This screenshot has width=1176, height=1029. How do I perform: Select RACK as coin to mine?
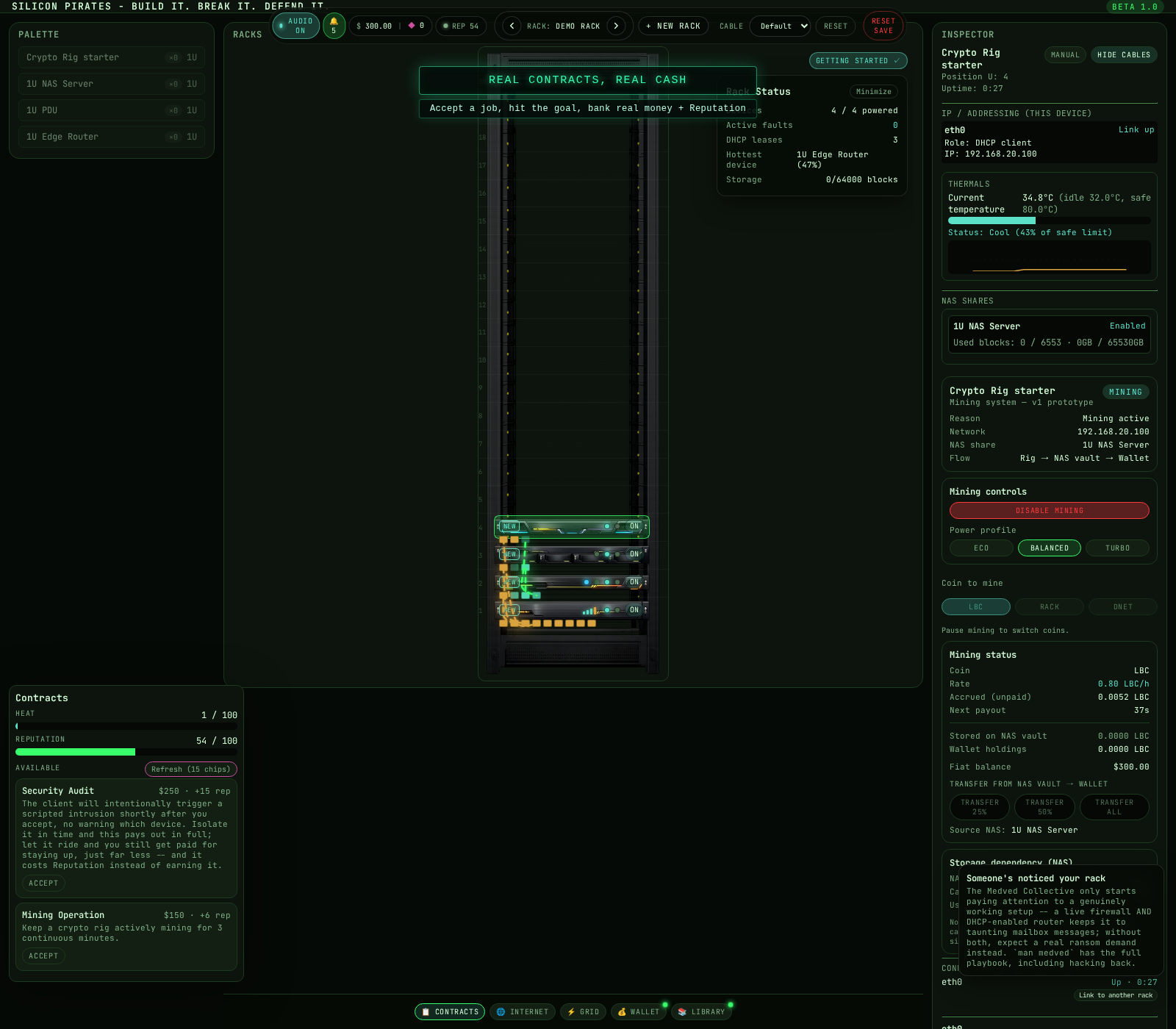[x=1050, y=607]
